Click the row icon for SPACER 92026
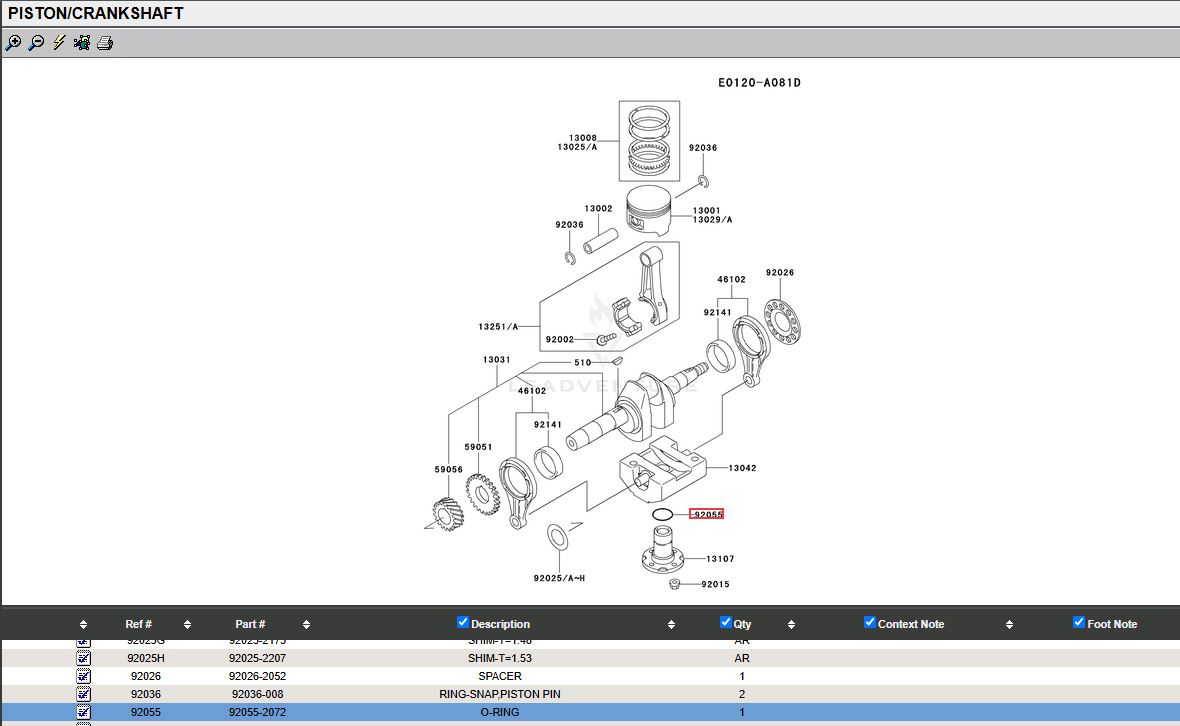1180x726 pixels. point(83,676)
